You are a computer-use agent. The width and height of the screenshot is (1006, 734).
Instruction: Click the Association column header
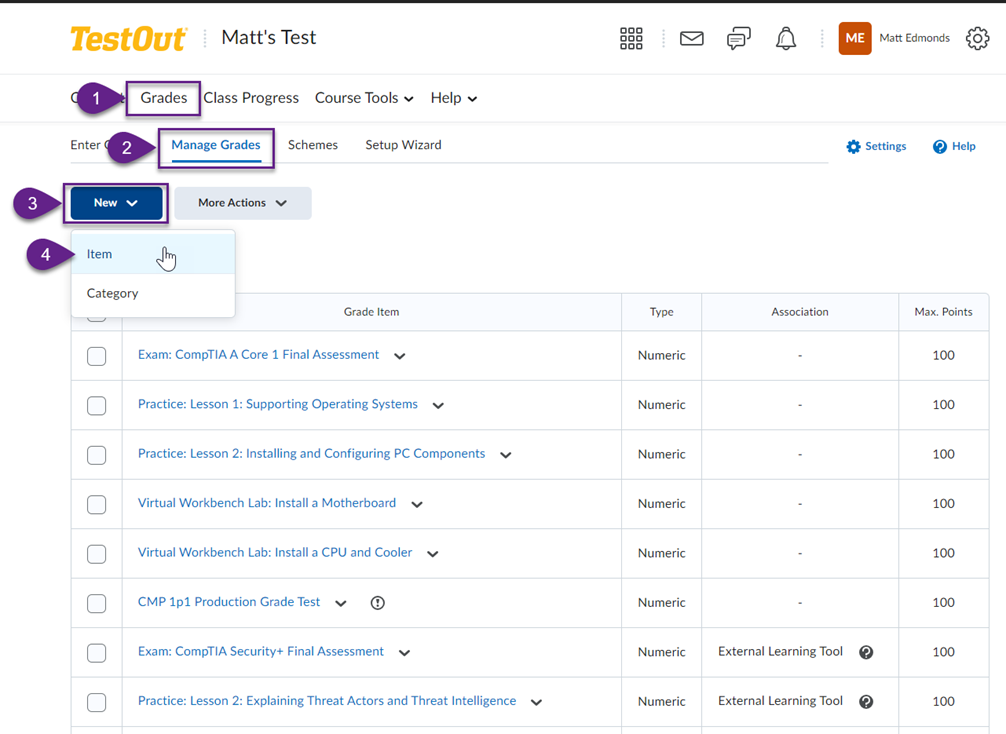tap(799, 312)
